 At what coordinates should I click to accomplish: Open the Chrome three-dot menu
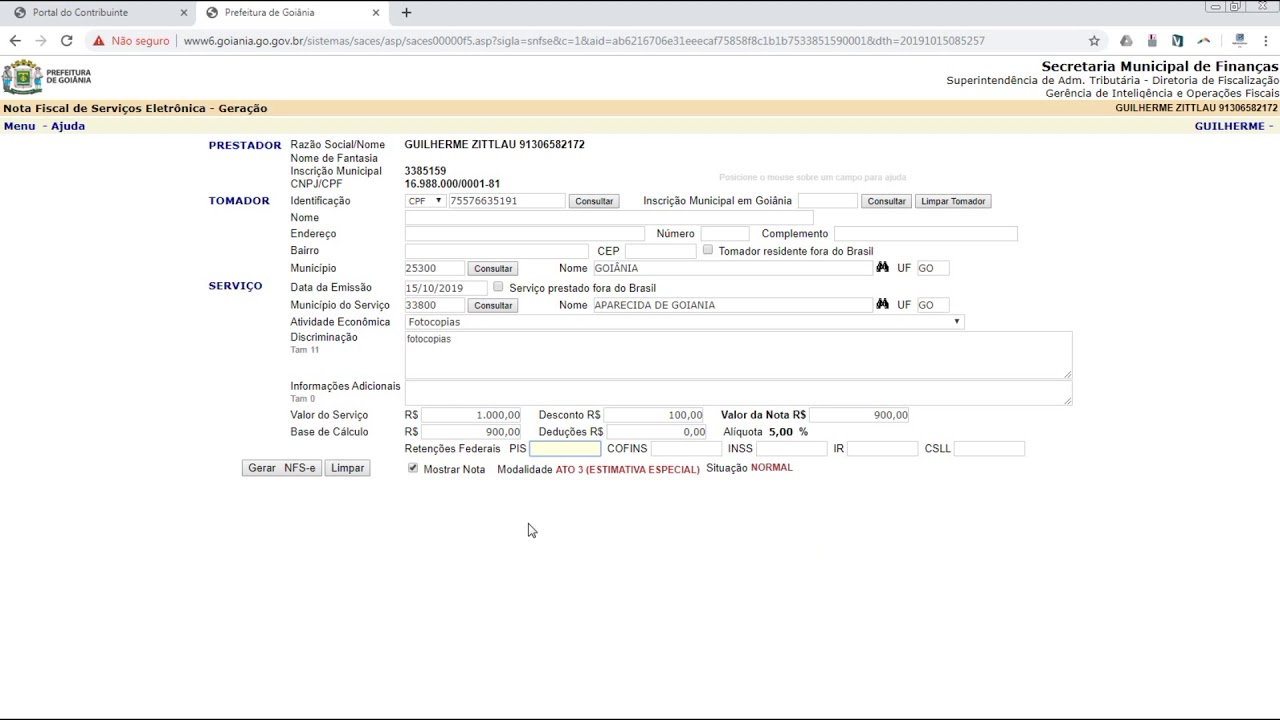(1267, 41)
